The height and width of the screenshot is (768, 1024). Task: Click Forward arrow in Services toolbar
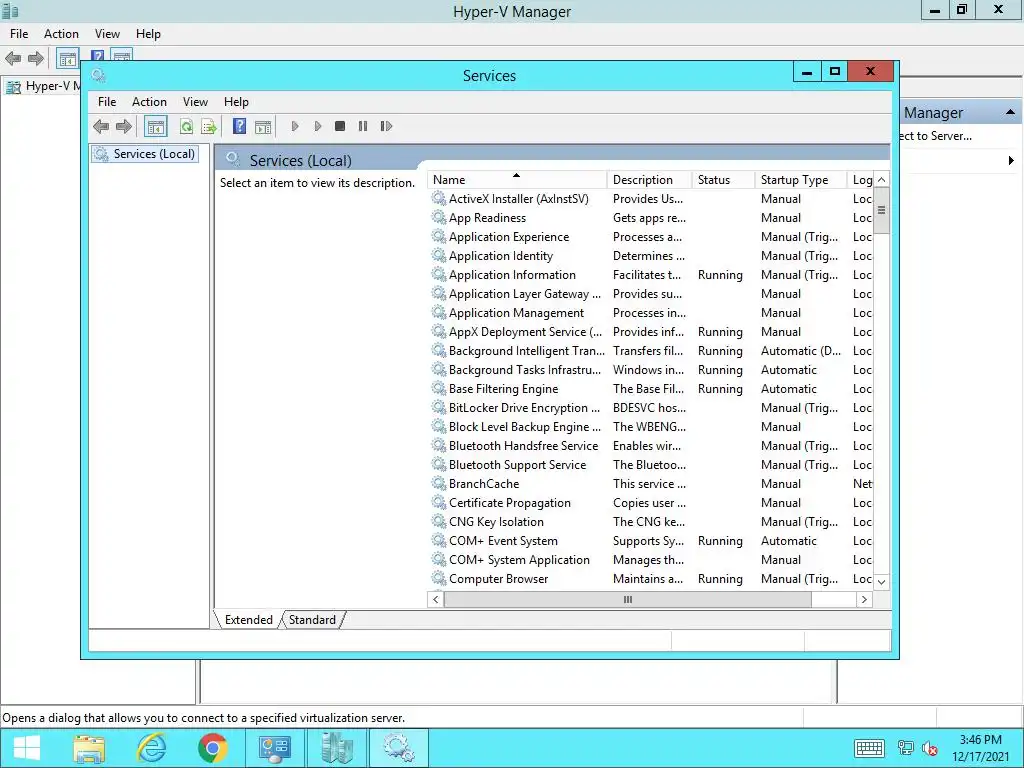[123, 126]
